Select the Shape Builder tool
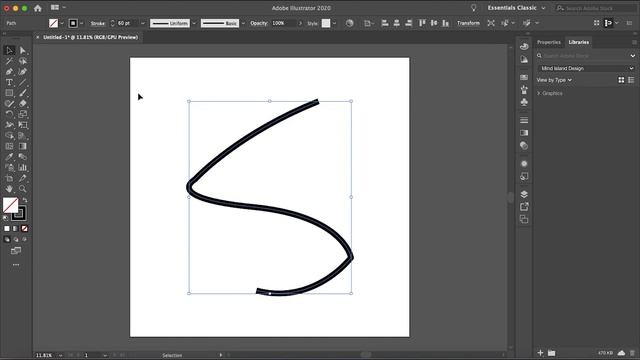Screen dimensions: 640x360 (9, 136)
